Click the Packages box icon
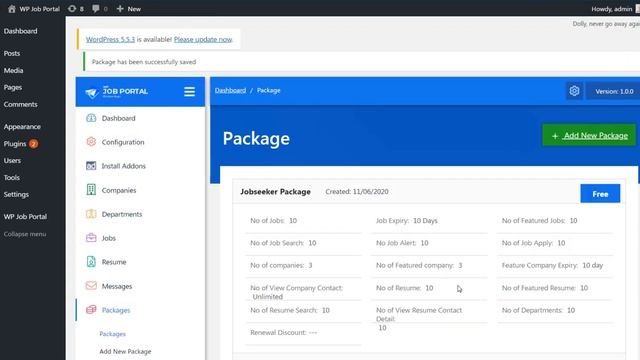640x360 pixels. tap(91, 310)
